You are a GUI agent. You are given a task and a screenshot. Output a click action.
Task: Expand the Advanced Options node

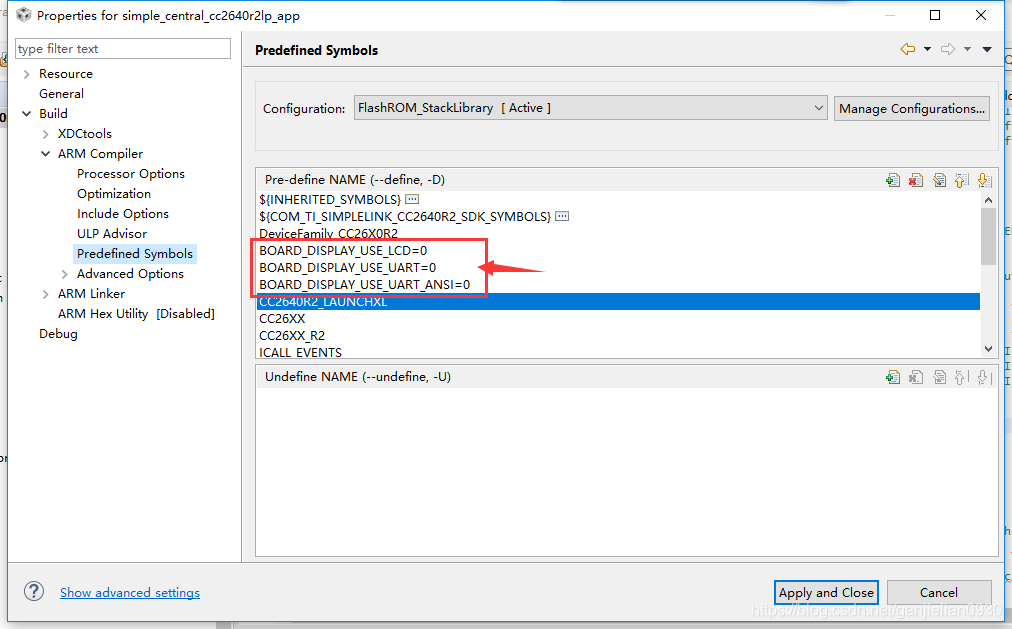(x=65, y=274)
